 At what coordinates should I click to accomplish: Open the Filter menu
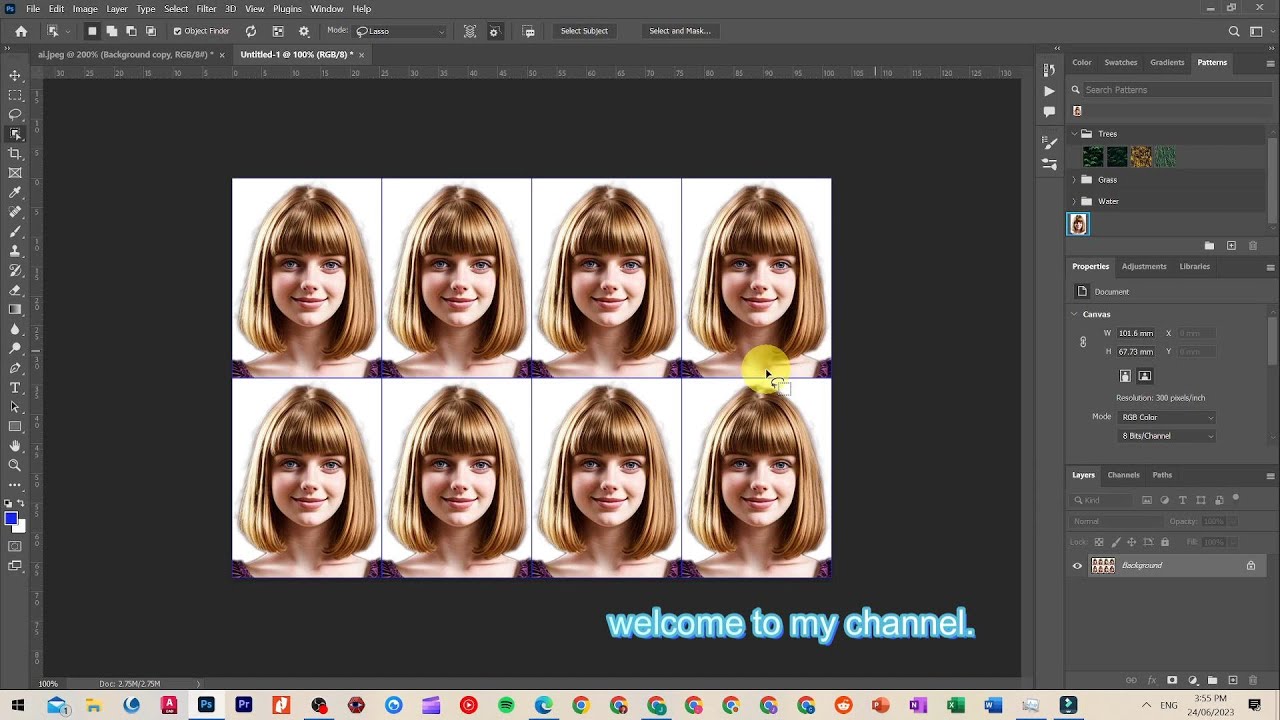(206, 9)
